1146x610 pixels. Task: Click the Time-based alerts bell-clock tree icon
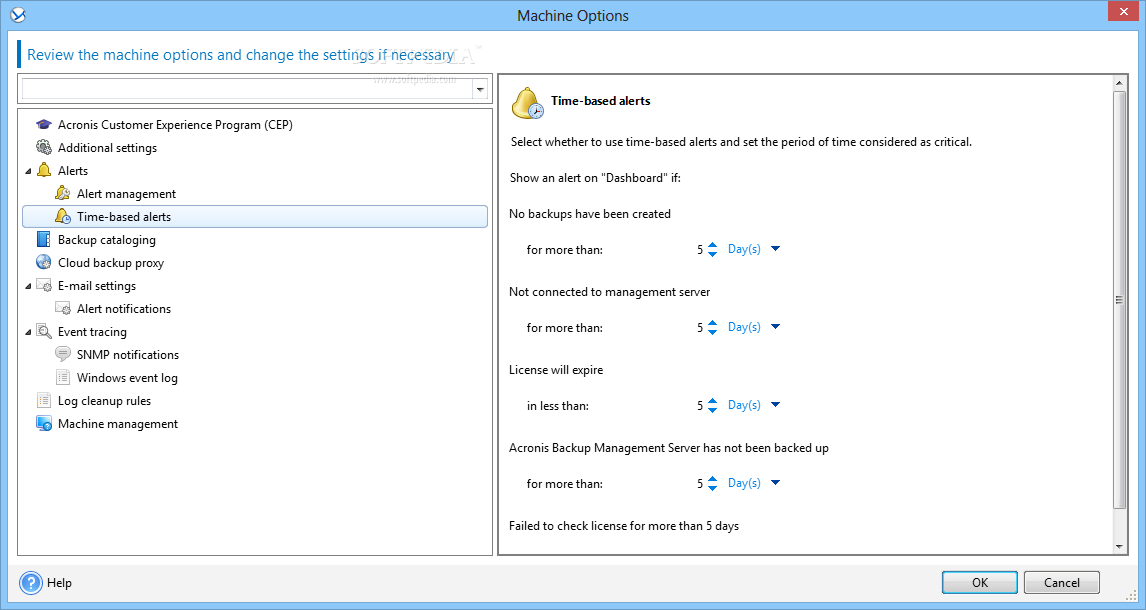[x=63, y=216]
